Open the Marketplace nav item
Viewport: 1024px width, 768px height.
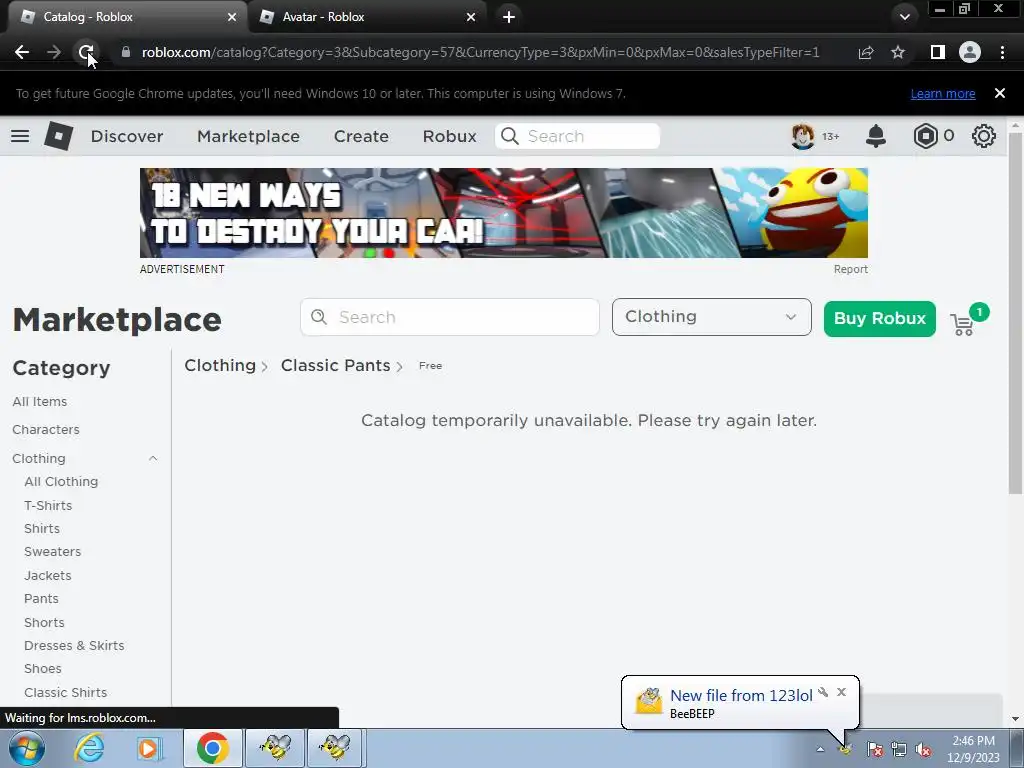(248, 136)
